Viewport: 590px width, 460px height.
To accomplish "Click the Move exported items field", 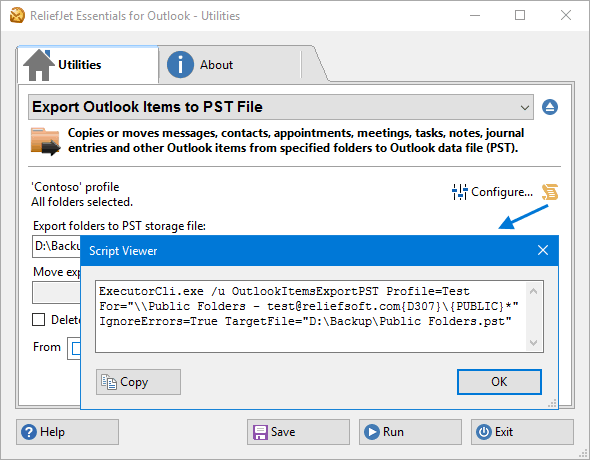I will 56,293.
